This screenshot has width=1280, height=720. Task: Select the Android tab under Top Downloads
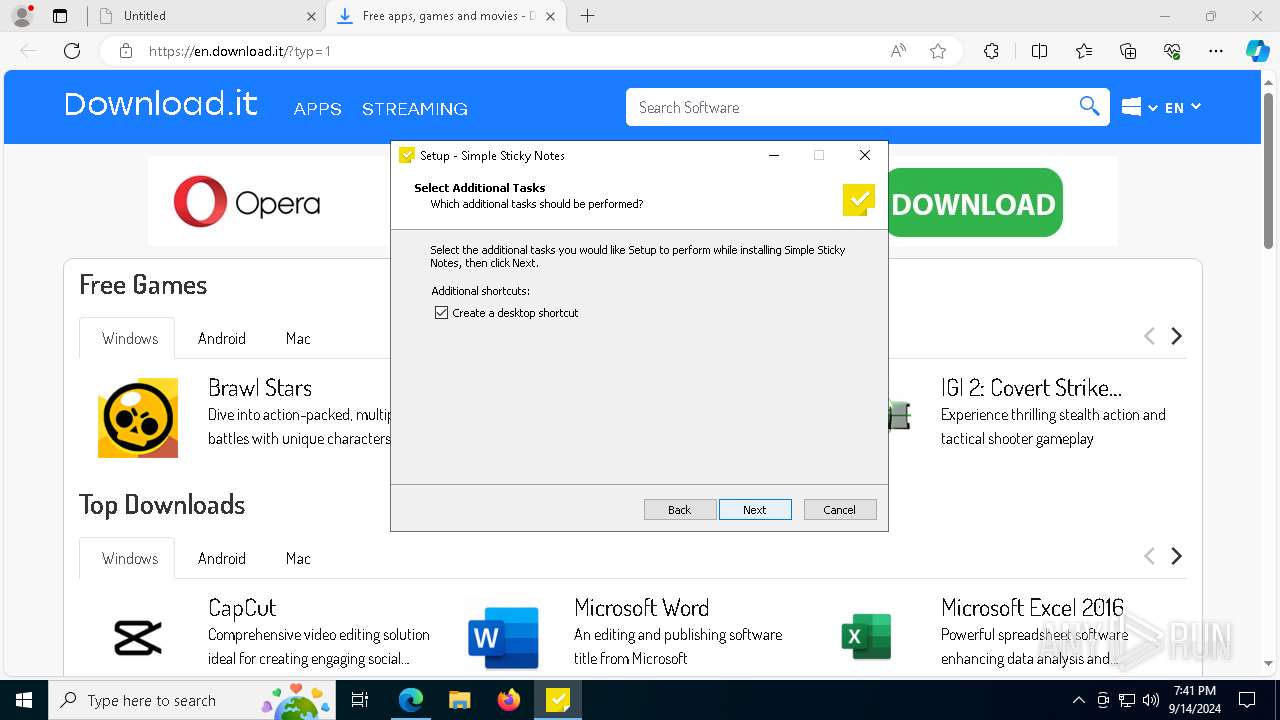[222, 558]
